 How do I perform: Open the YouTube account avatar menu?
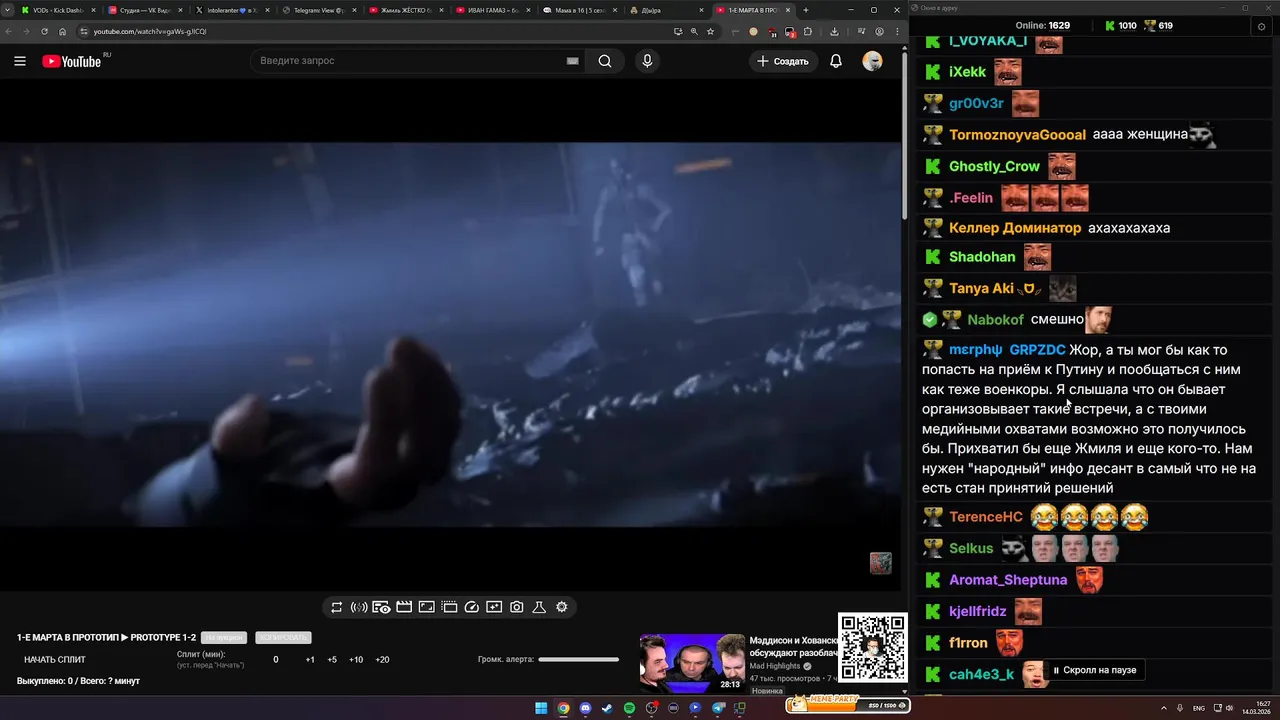point(872,61)
